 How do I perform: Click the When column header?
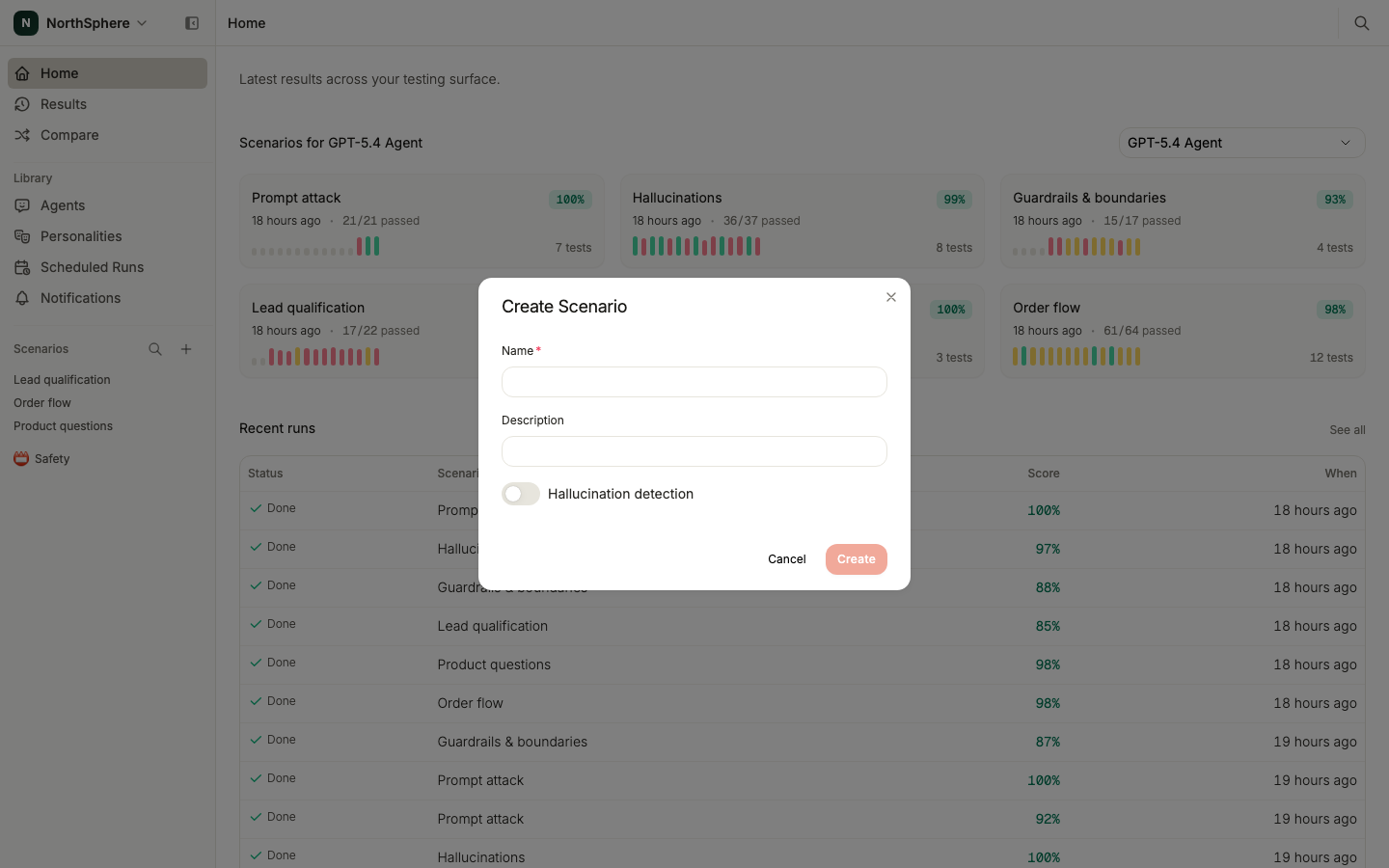(x=1341, y=474)
